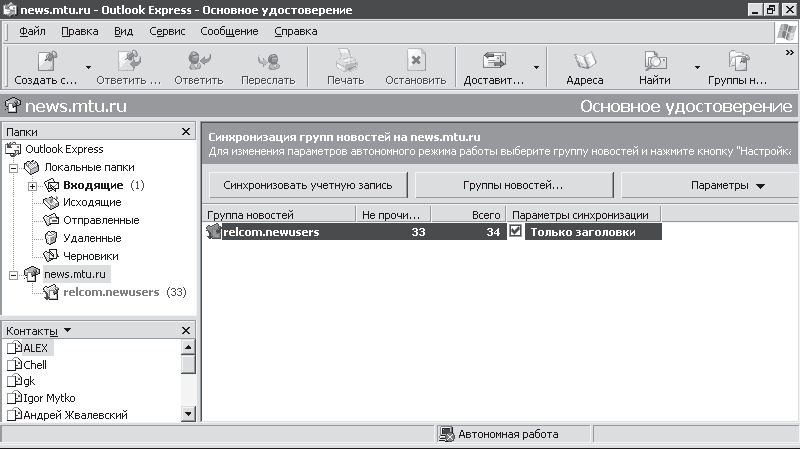
Task: Click the Найти toolbar icon
Action: coord(655,61)
